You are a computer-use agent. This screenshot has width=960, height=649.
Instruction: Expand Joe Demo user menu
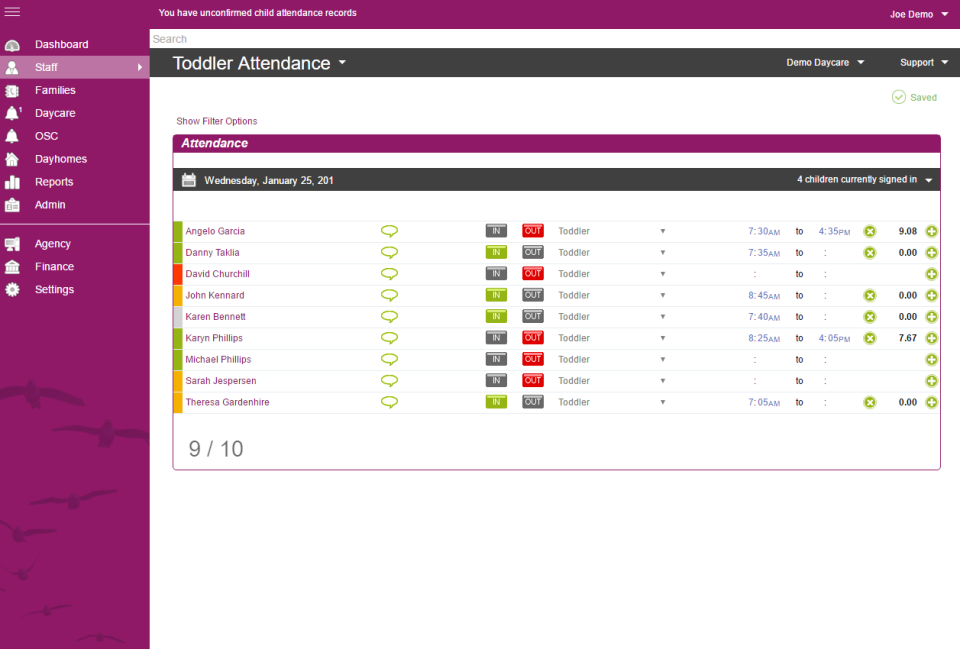(918, 14)
